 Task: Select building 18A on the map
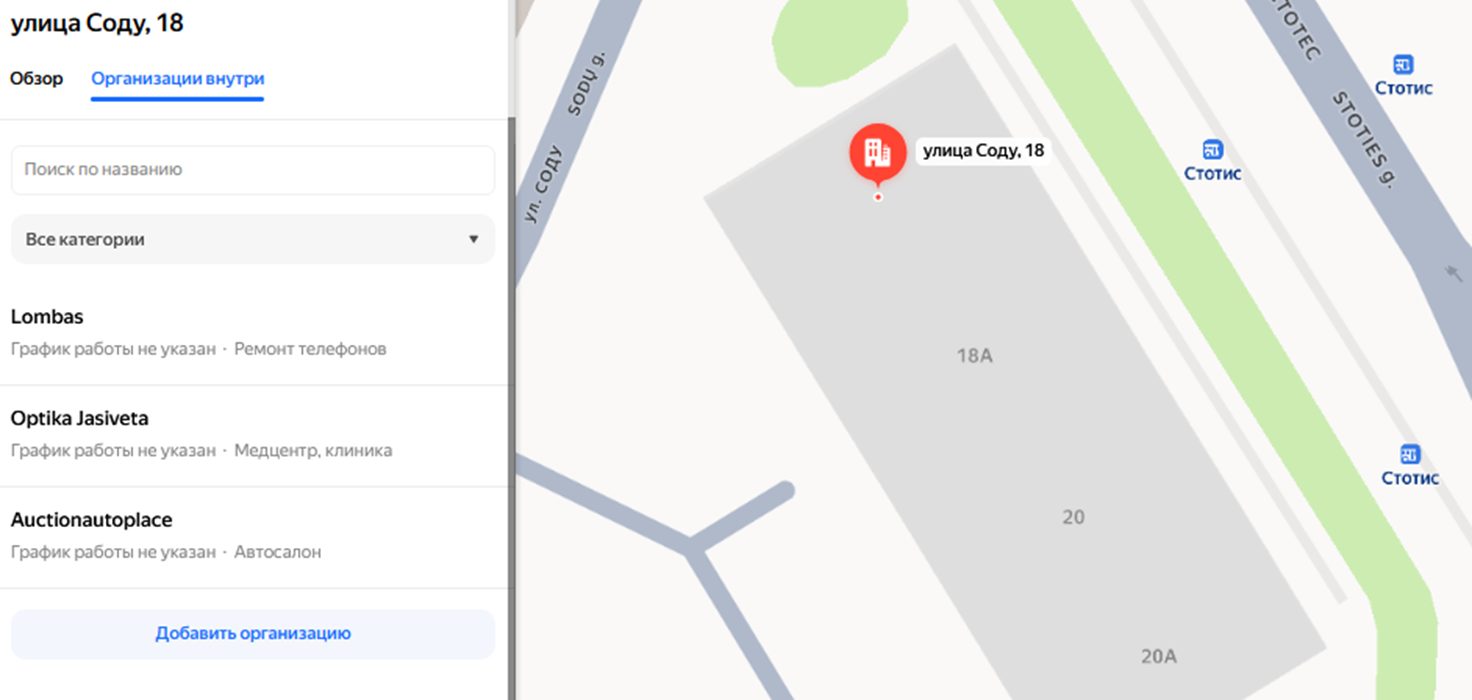pyautogui.click(x=974, y=355)
